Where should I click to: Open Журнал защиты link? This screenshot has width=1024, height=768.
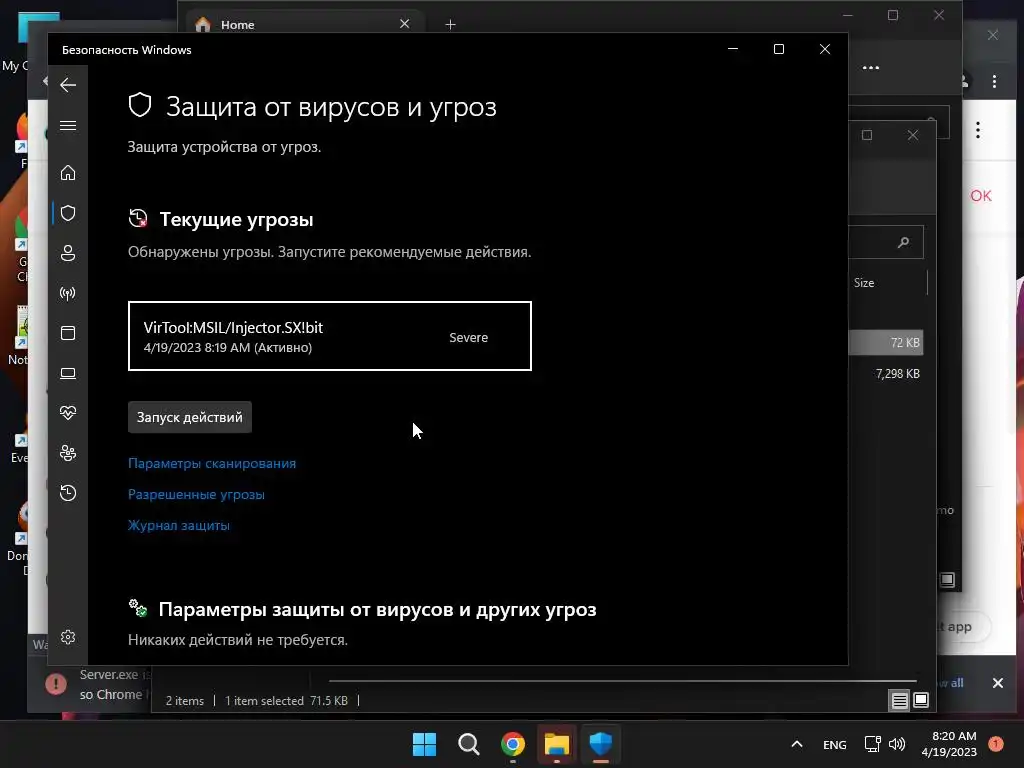[179, 525]
